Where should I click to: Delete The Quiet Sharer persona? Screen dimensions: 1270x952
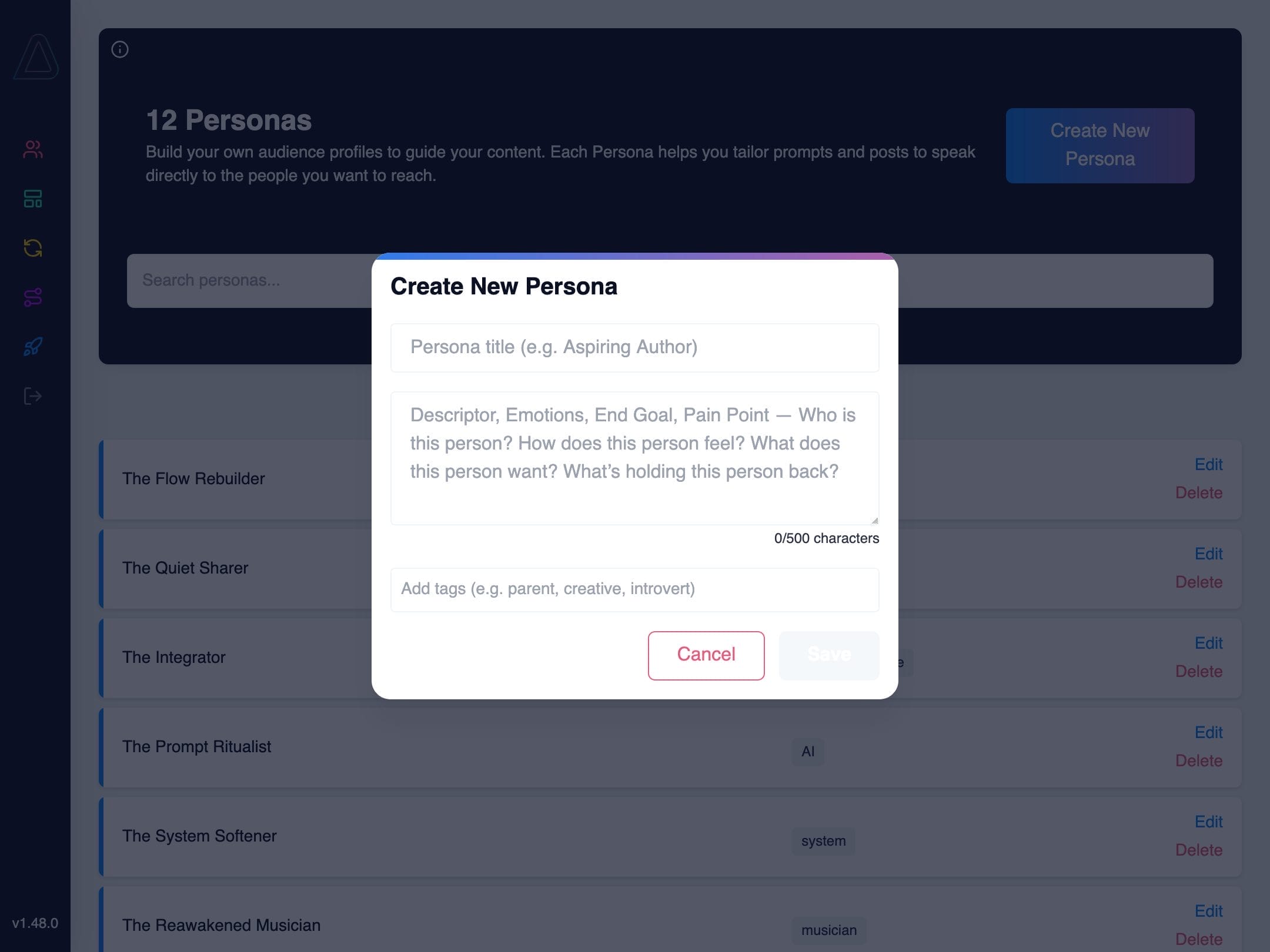pos(1198,582)
